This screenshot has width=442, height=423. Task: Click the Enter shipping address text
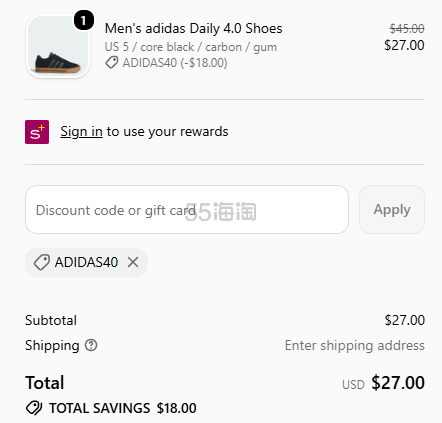tap(355, 346)
